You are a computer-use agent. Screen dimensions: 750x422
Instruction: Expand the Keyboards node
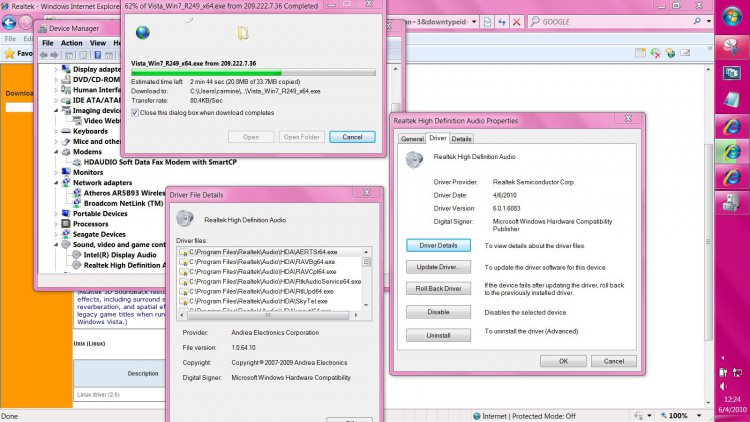[x=56, y=132]
